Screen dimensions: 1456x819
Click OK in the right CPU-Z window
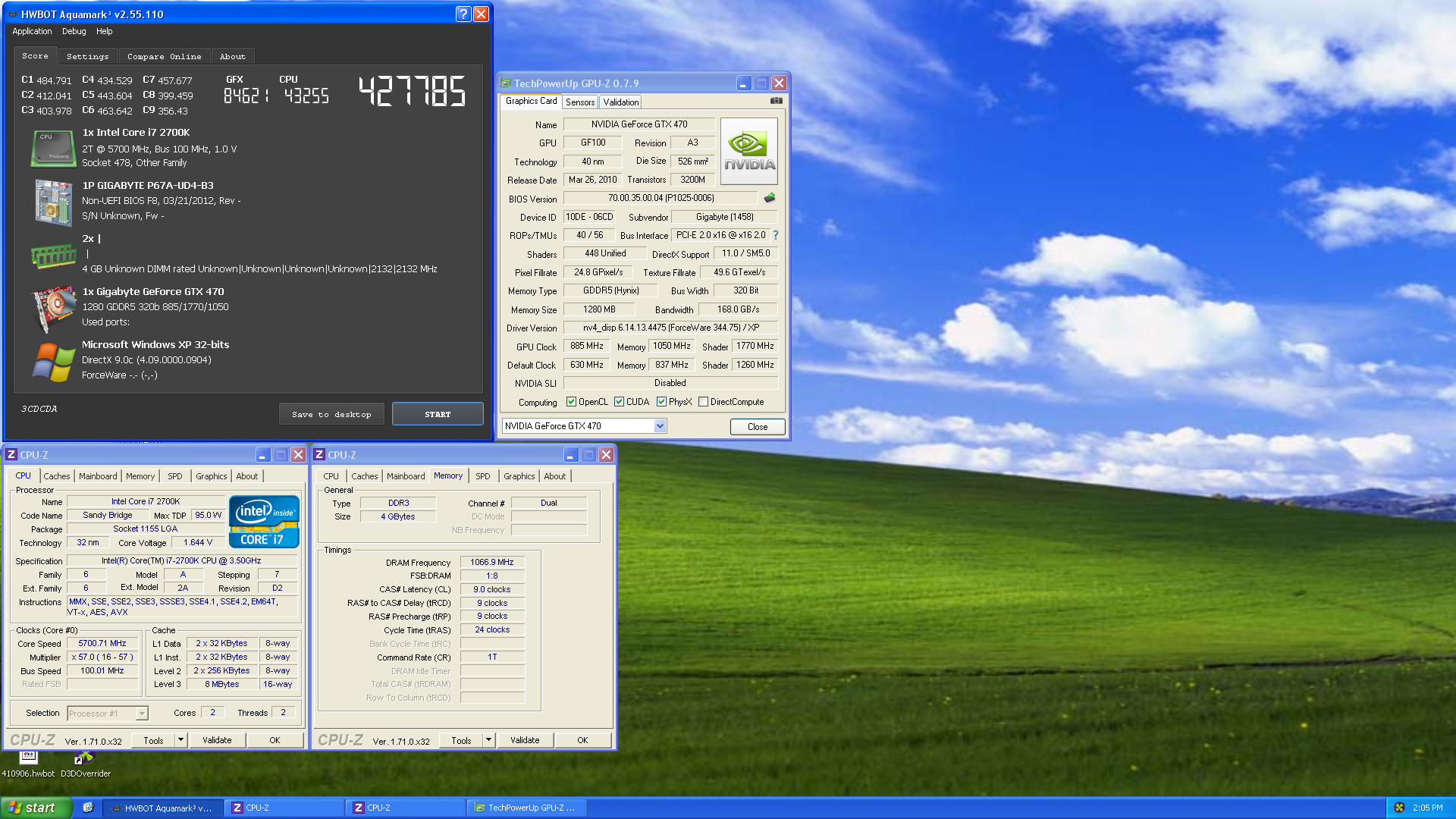(582, 740)
